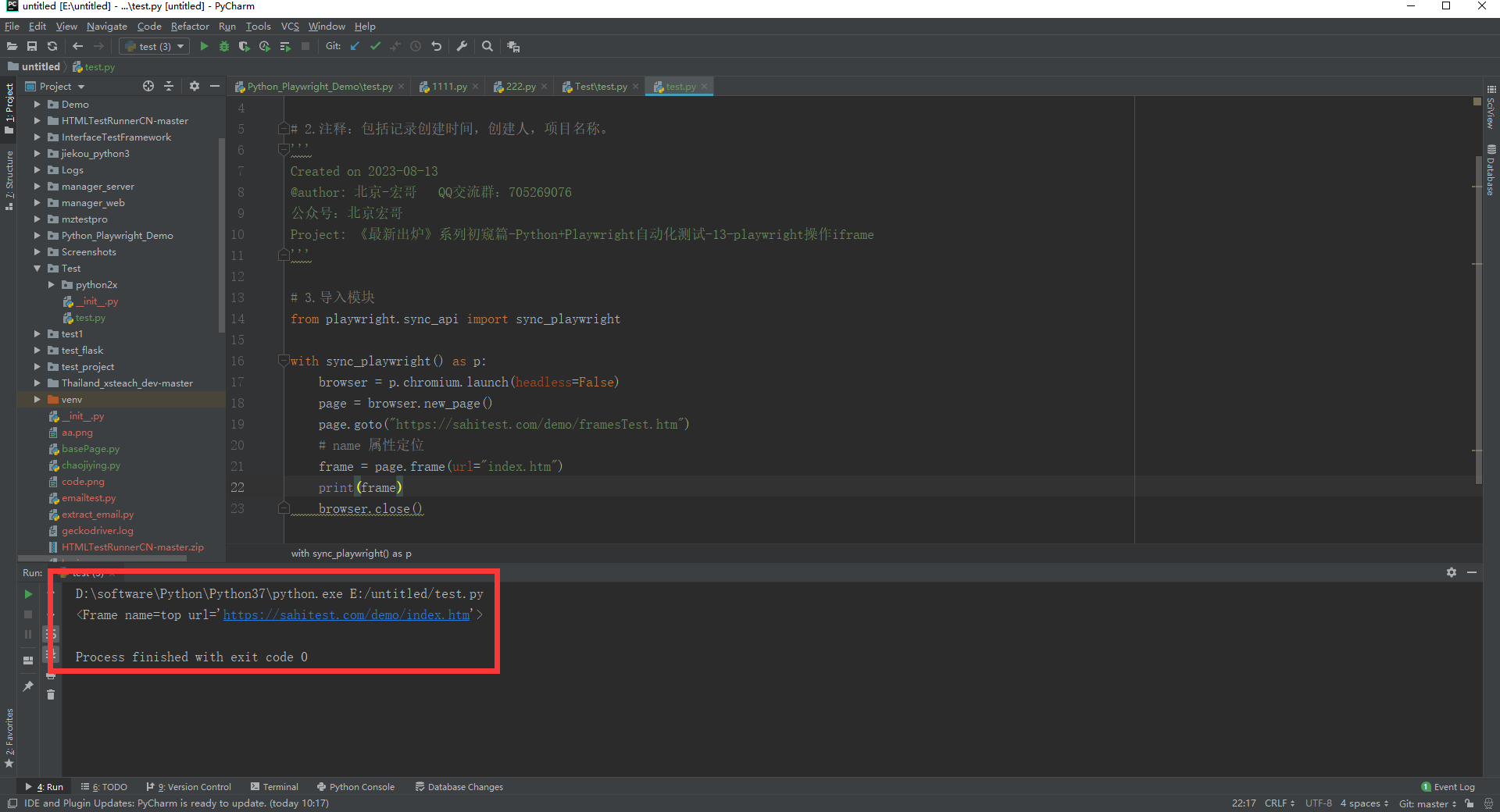The height and width of the screenshot is (812, 1500).
Task: Toggle scroll to end in console
Action: click(x=51, y=654)
